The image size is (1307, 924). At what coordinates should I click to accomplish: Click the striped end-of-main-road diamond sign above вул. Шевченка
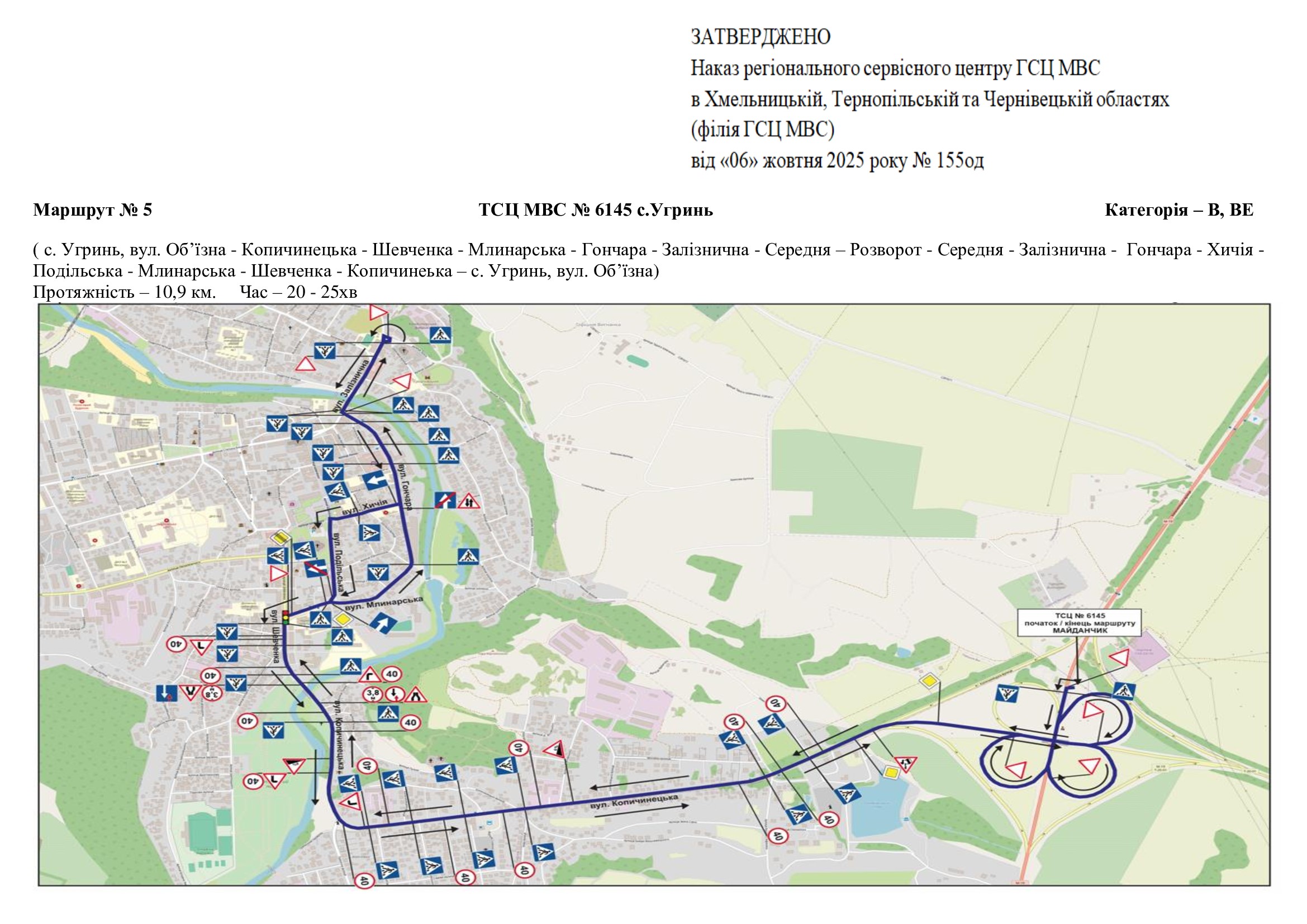[281, 536]
